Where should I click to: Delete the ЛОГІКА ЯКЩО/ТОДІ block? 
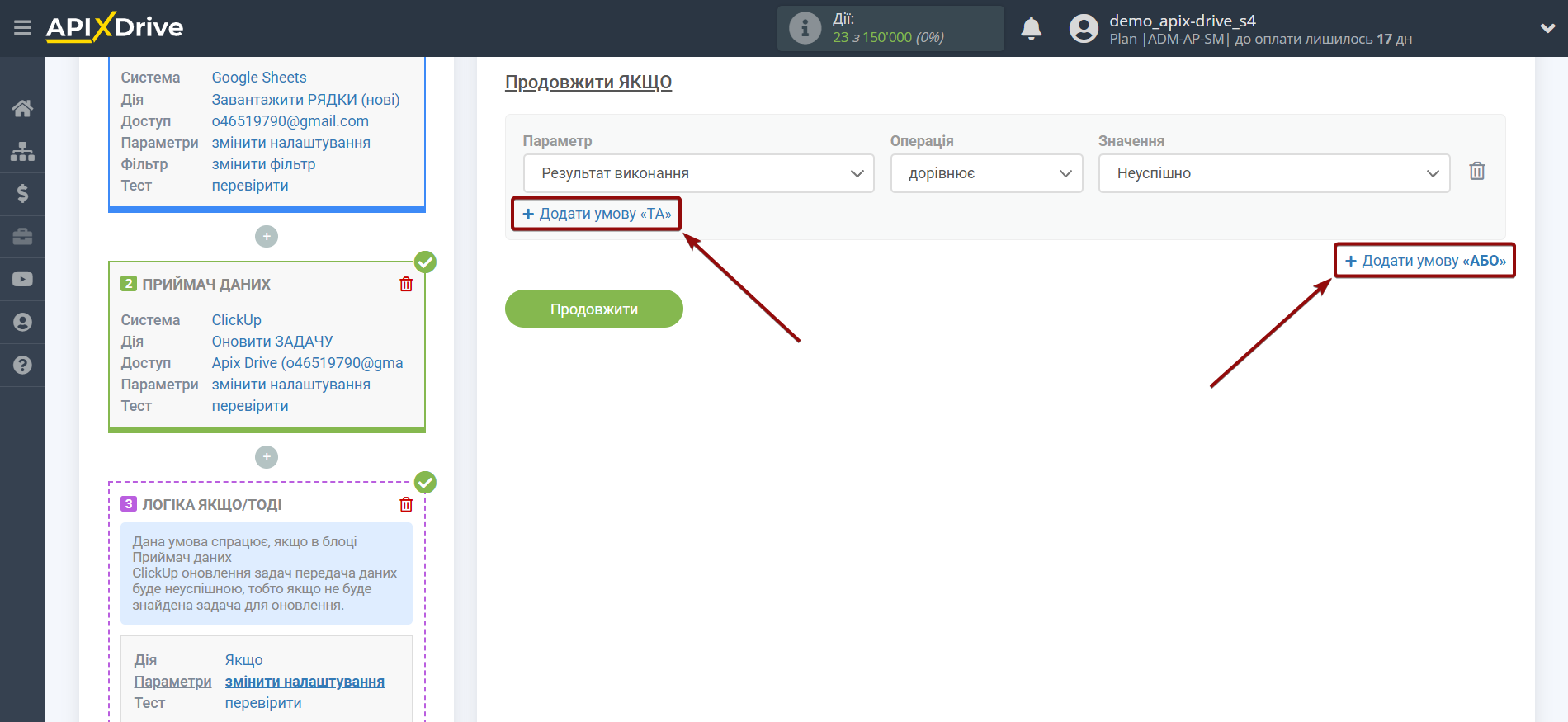(406, 504)
